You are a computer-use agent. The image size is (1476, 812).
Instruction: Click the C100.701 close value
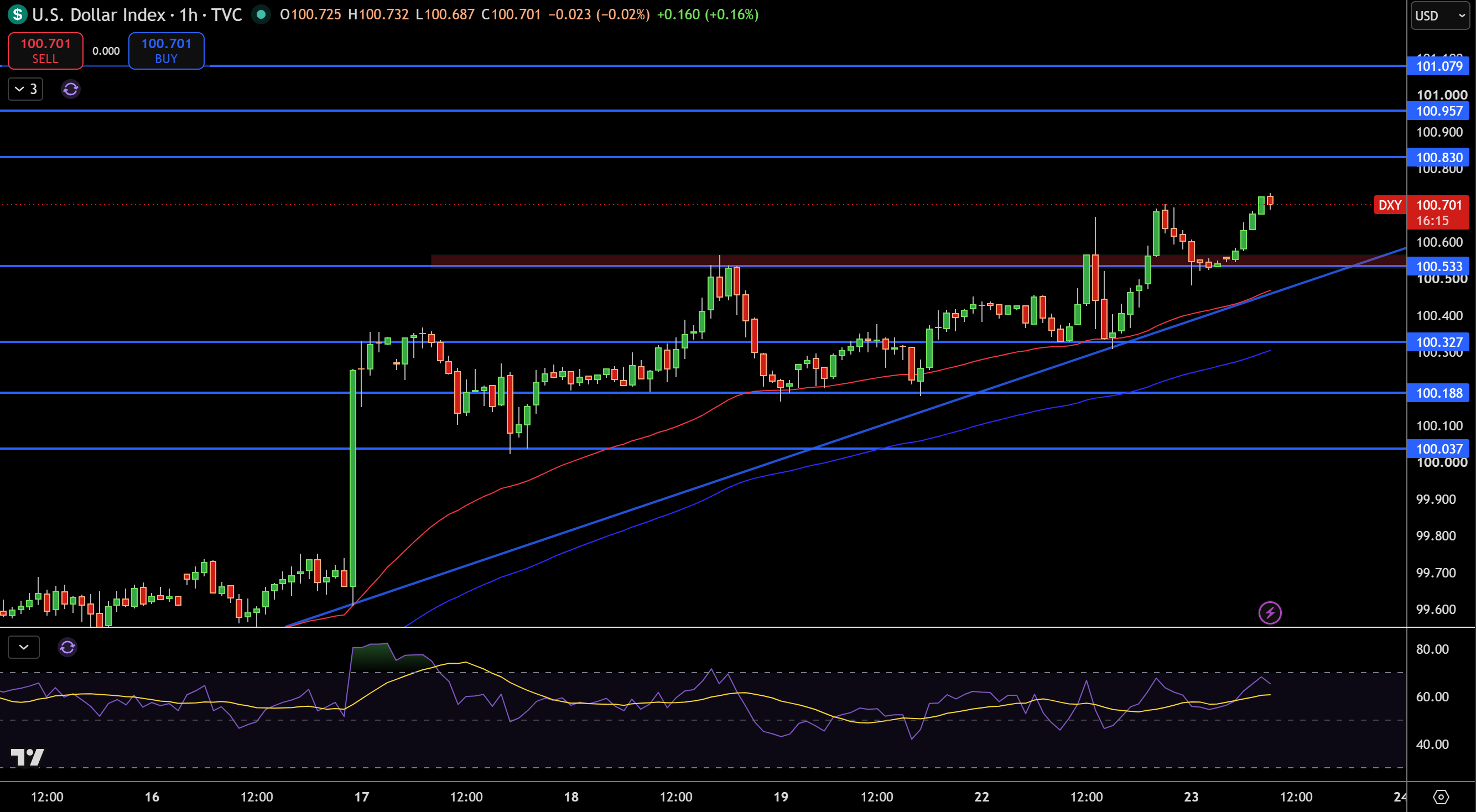[511, 14]
